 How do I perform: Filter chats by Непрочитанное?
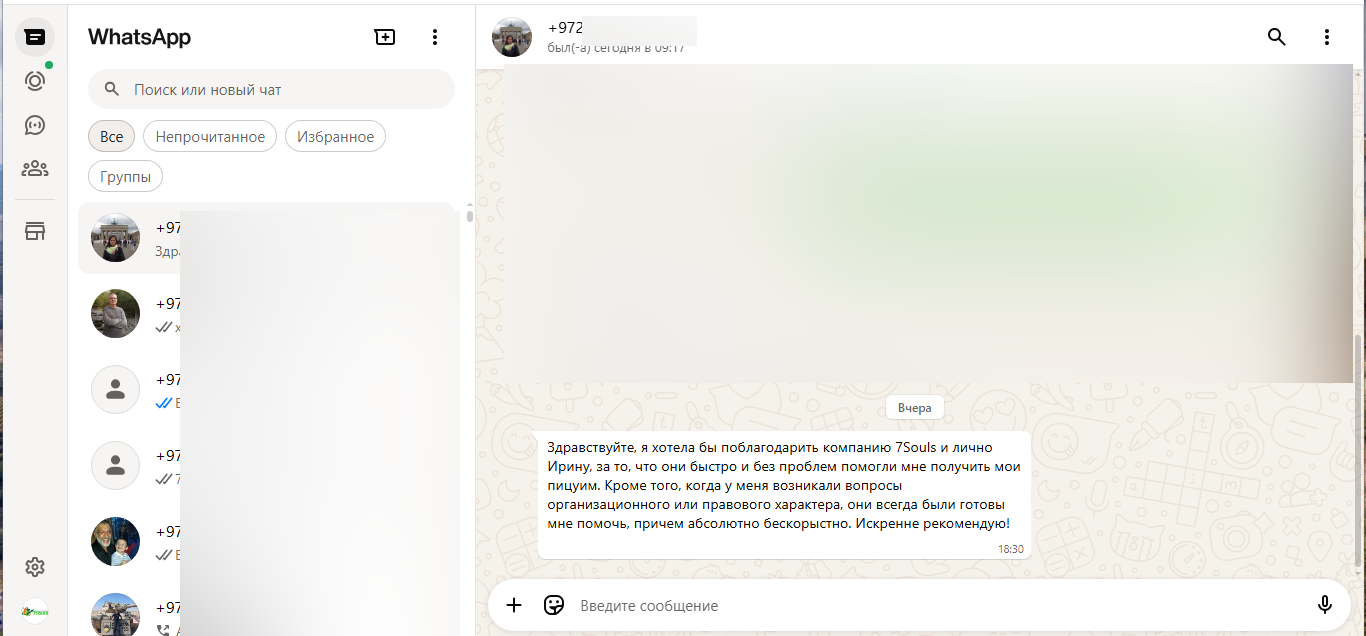[x=210, y=137]
